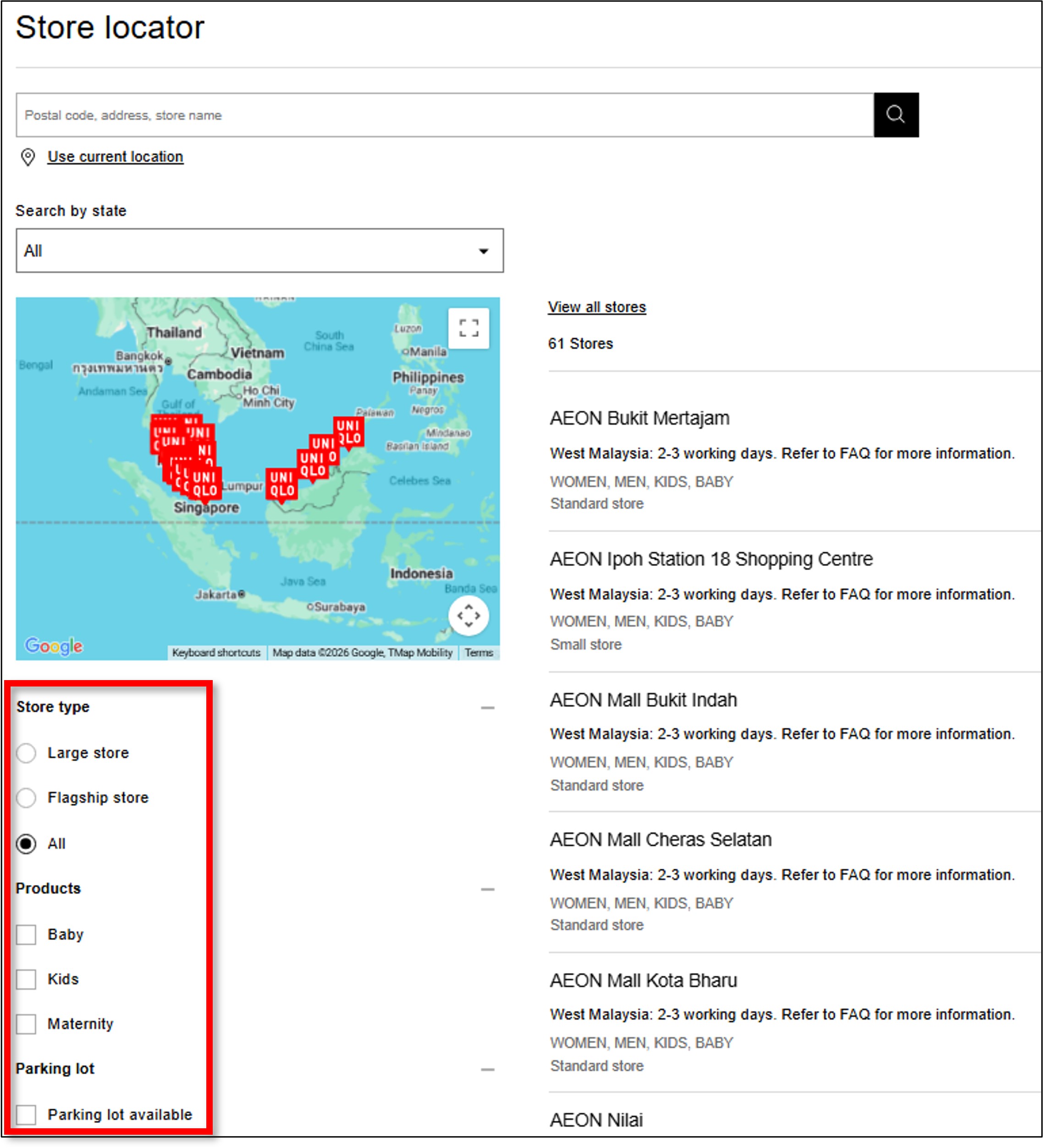The width and height of the screenshot is (1043, 1148).
Task: Check the Maternity products checkbox
Action: point(26,1024)
